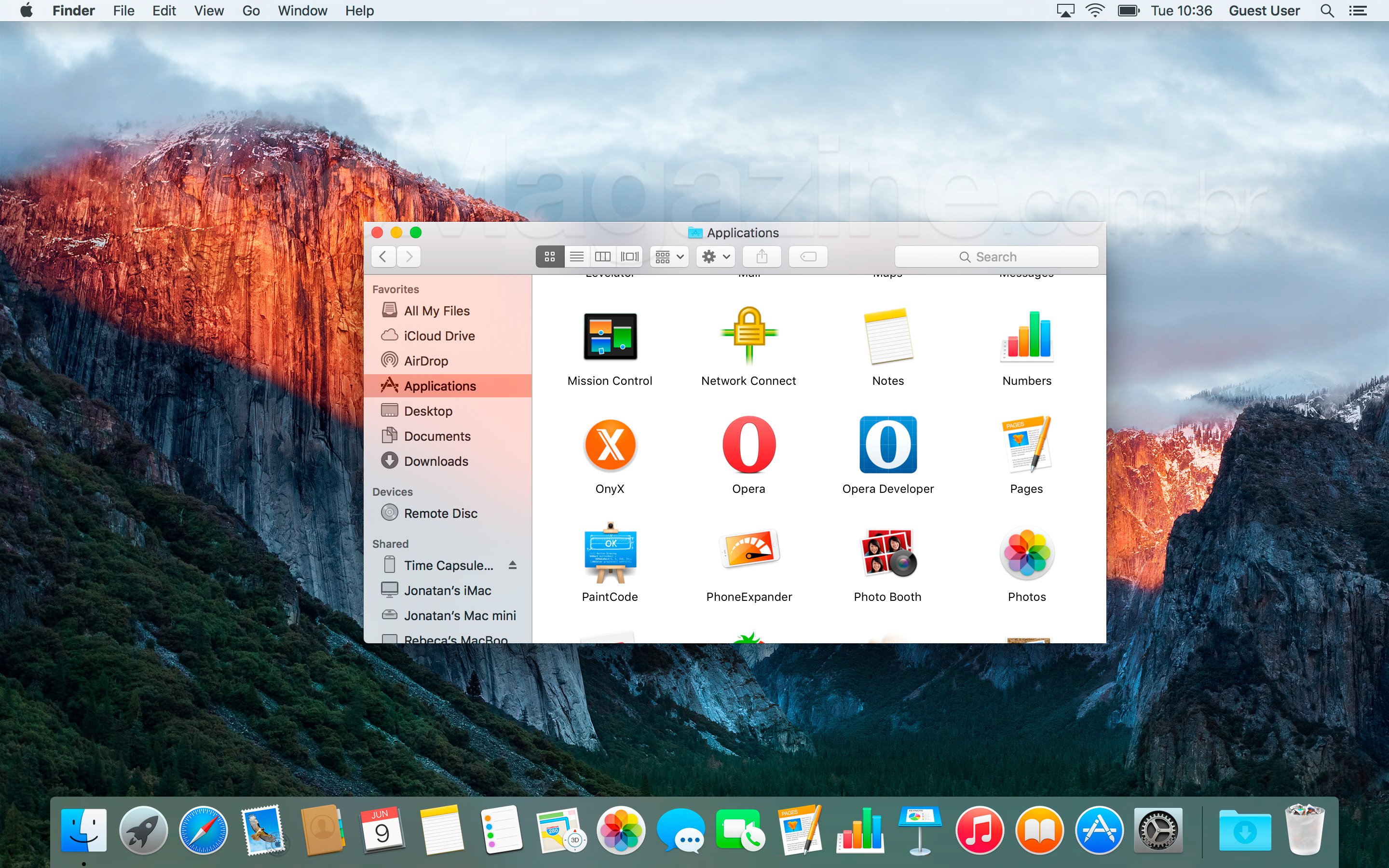
Task: Navigate back in Finder
Action: [383, 257]
